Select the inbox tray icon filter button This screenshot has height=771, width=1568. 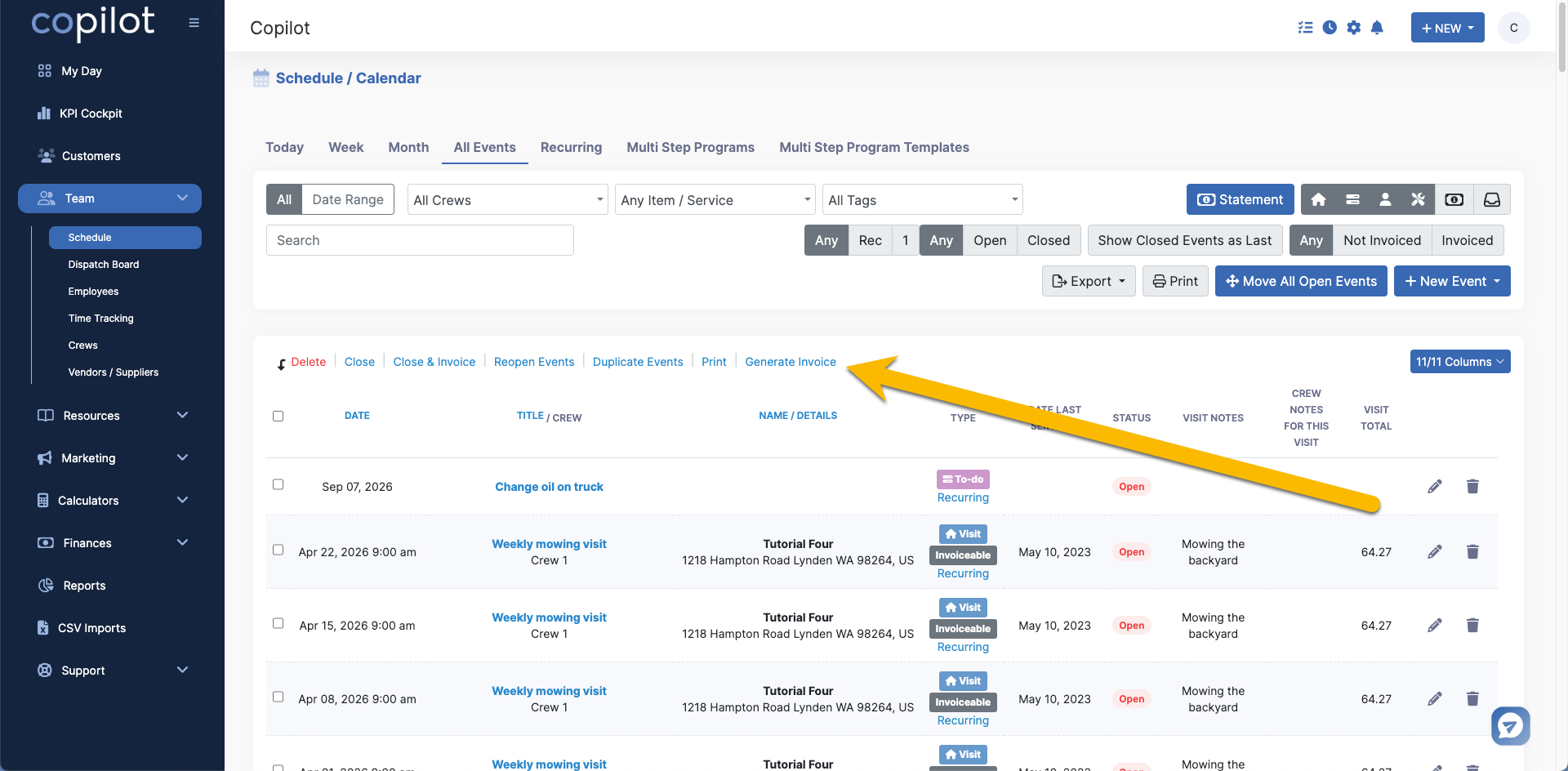point(1492,199)
